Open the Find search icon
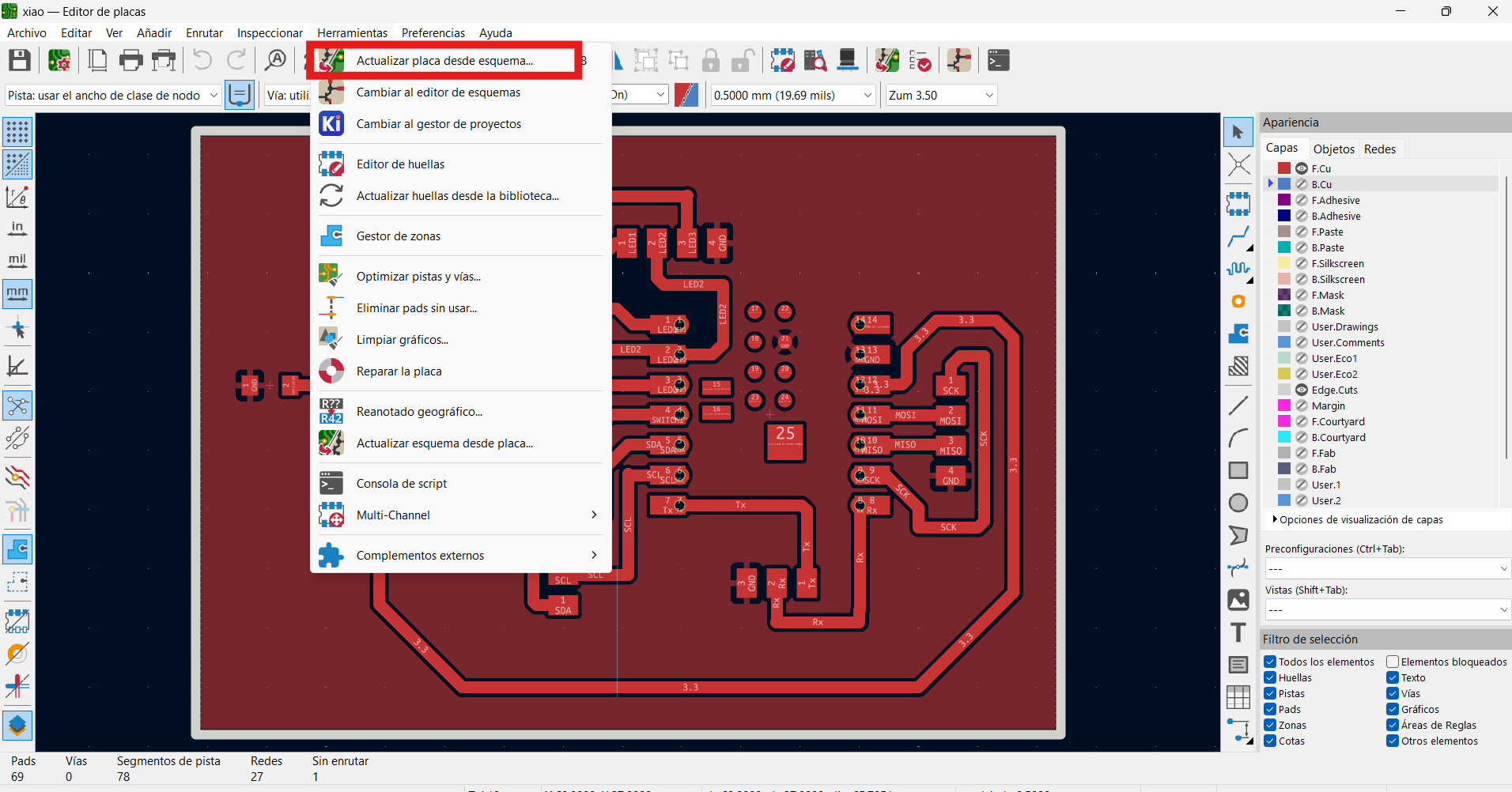Screen dimensions: 1512x792 276,60
